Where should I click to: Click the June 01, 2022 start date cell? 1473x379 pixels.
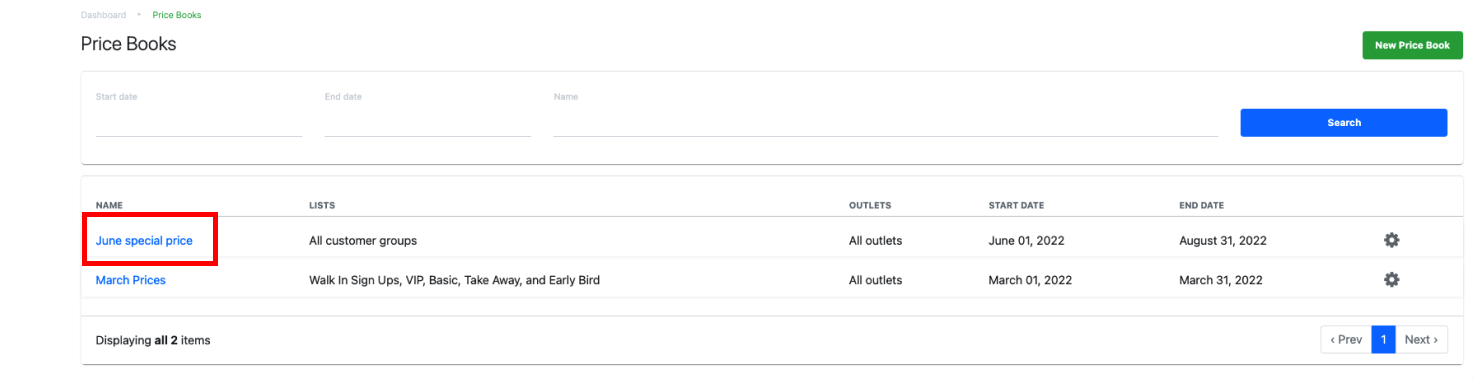[x=1027, y=241]
